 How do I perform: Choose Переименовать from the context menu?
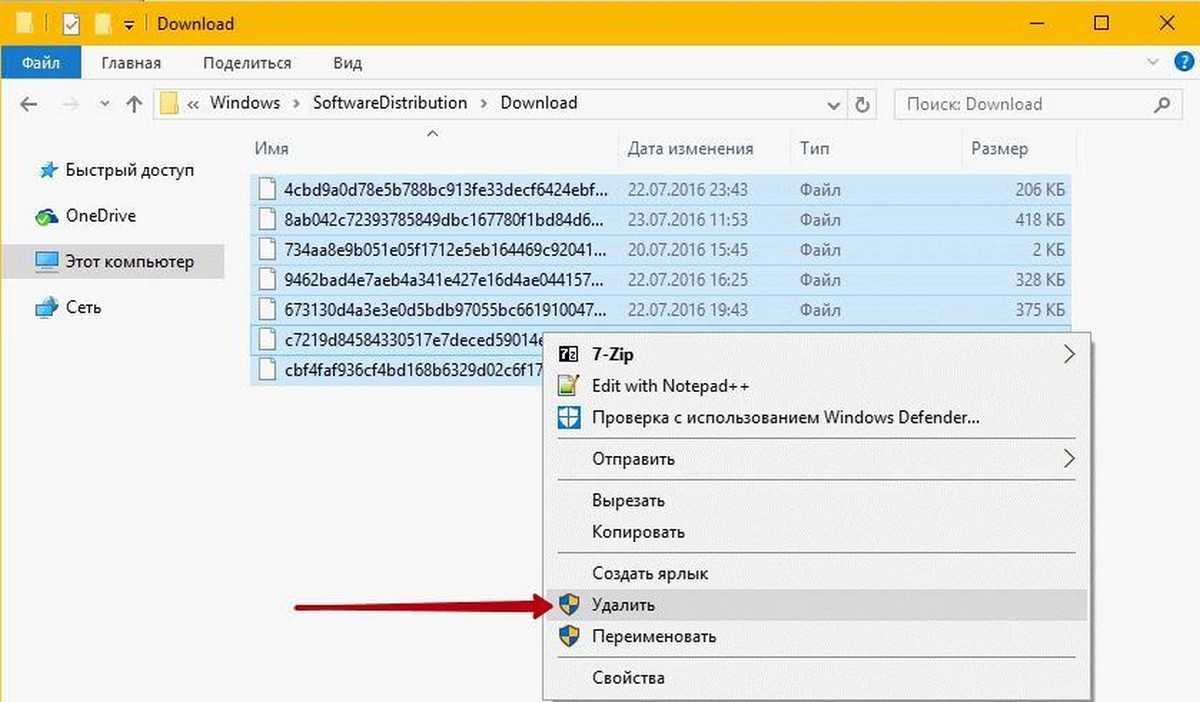pyautogui.click(x=653, y=636)
